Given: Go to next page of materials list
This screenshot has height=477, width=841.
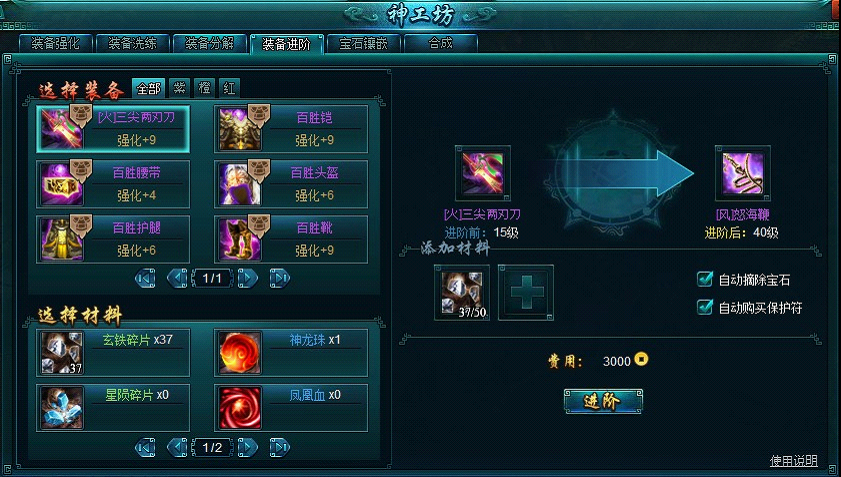Looking at the screenshot, I should tap(247, 447).
